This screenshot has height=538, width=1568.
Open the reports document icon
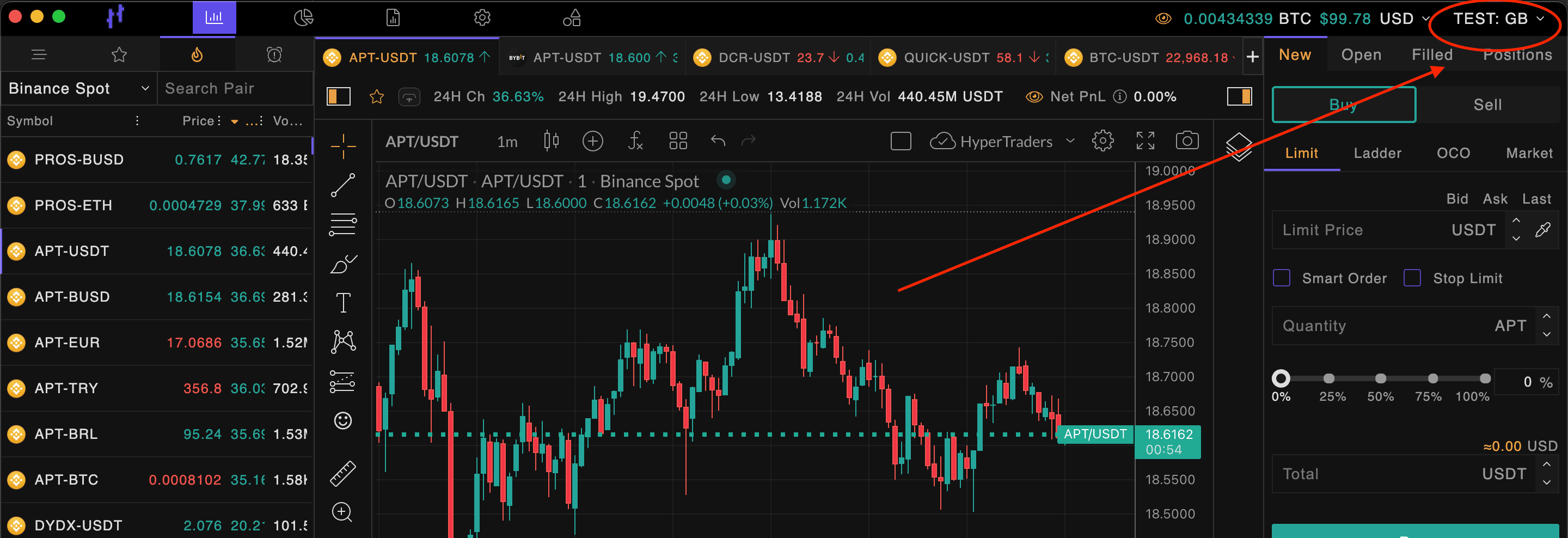click(393, 17)
